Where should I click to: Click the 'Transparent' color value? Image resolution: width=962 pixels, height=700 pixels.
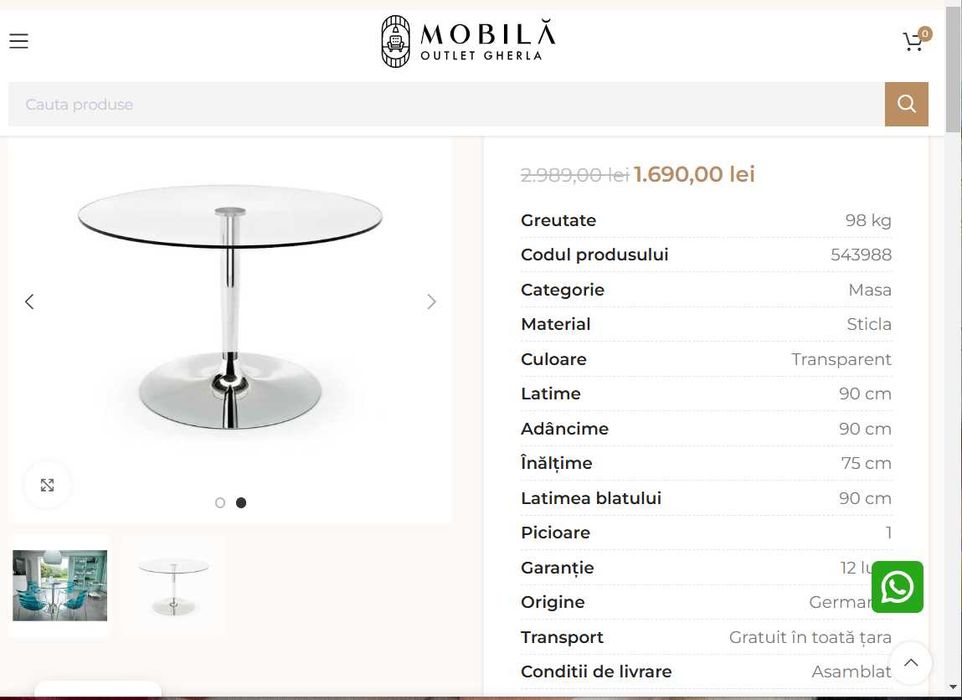841,359
